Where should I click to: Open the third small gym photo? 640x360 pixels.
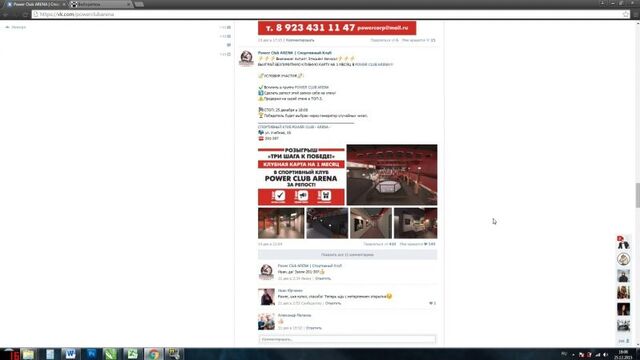tap(371, 223)
